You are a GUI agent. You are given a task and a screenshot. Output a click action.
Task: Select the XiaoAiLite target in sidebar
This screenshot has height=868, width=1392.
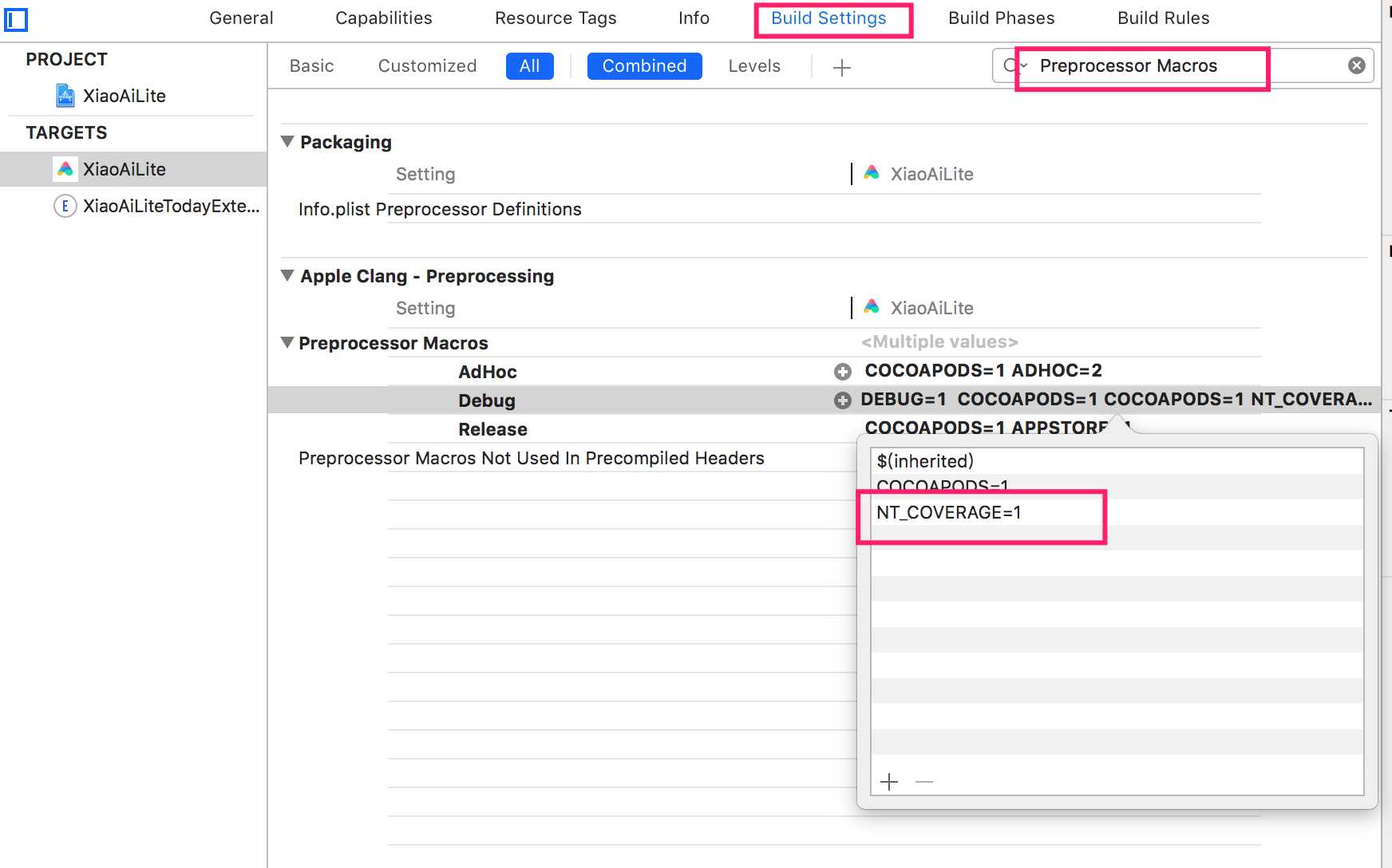[x=133, y=169]
